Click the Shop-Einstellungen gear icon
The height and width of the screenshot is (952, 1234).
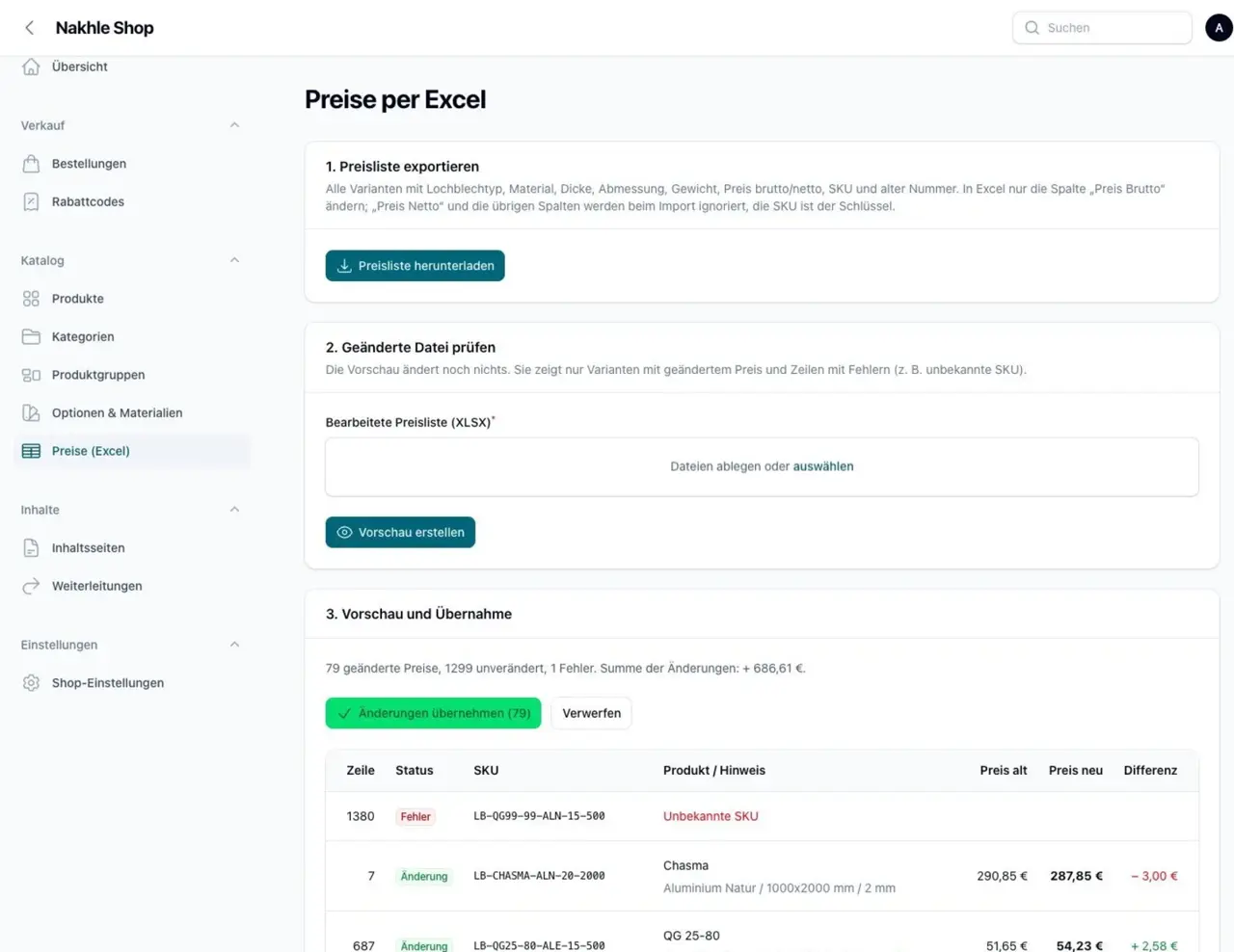(x=31, y=683)
